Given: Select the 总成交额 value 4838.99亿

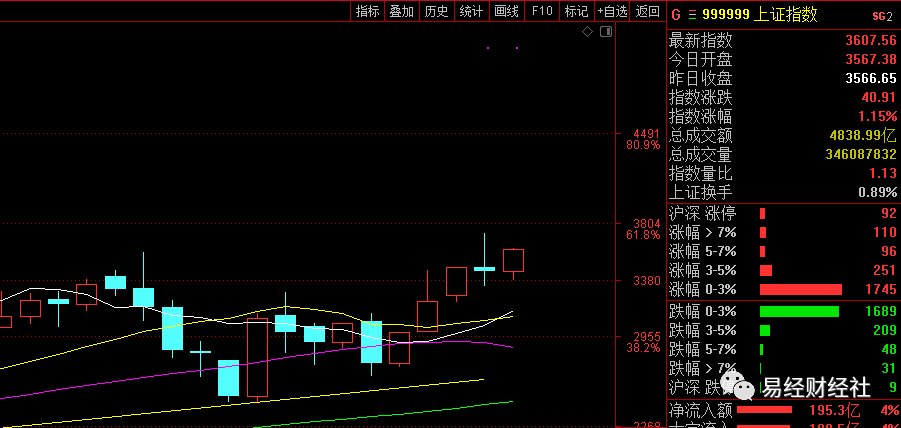Looking at the screenshot, I should [863, 135].
